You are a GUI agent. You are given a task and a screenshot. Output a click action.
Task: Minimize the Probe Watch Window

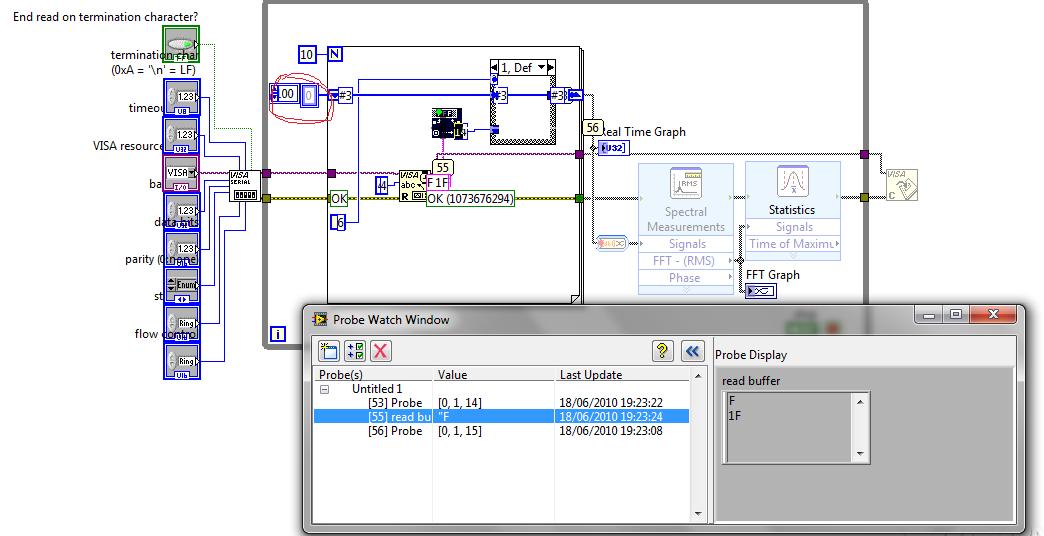click(929, 314)
